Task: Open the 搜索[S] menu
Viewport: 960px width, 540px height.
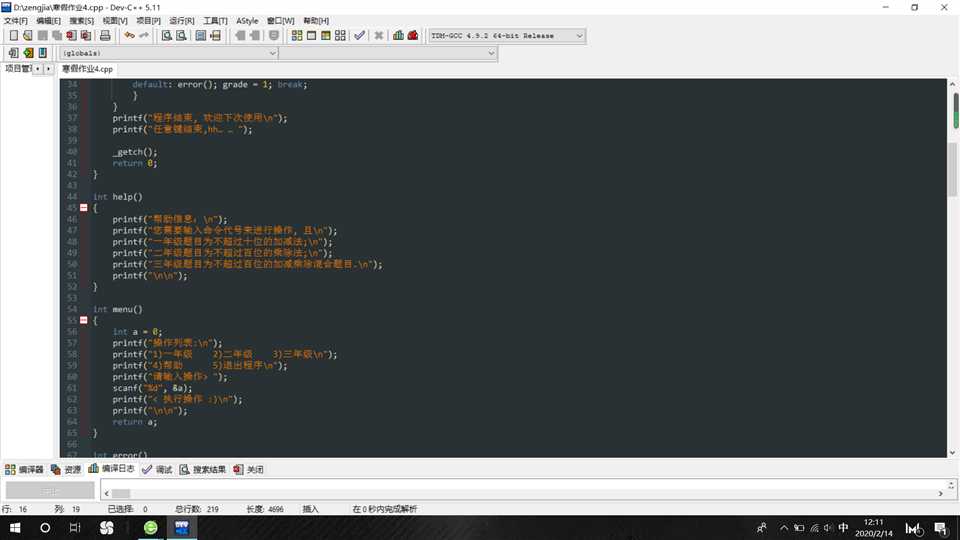Action: point(81,20)
